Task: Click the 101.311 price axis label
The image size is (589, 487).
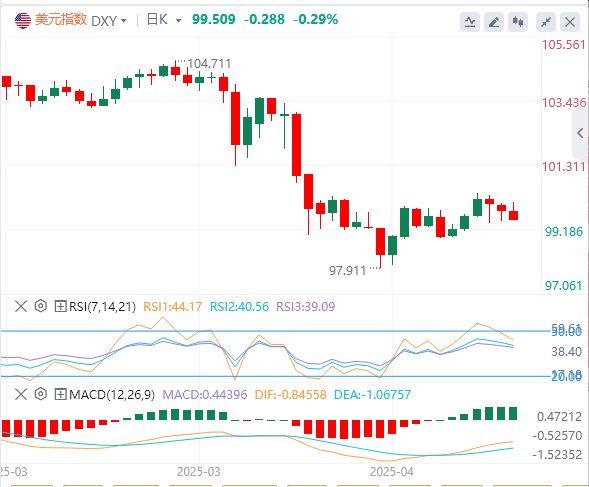Action: click(563, 166)
